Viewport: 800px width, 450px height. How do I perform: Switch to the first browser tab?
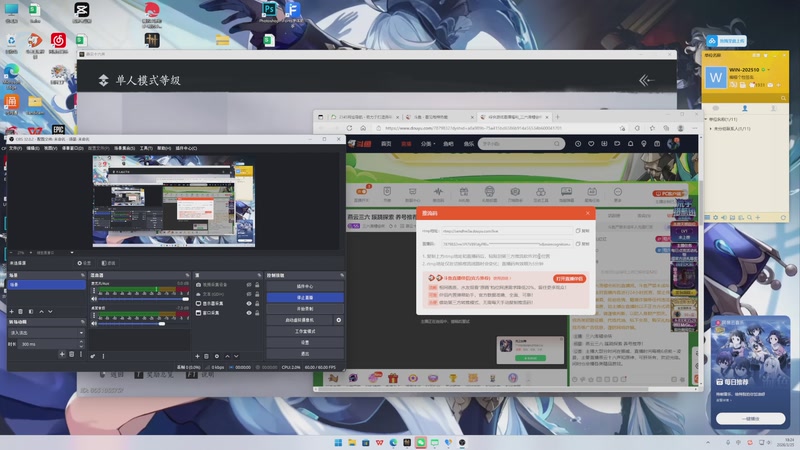[364, 117]
